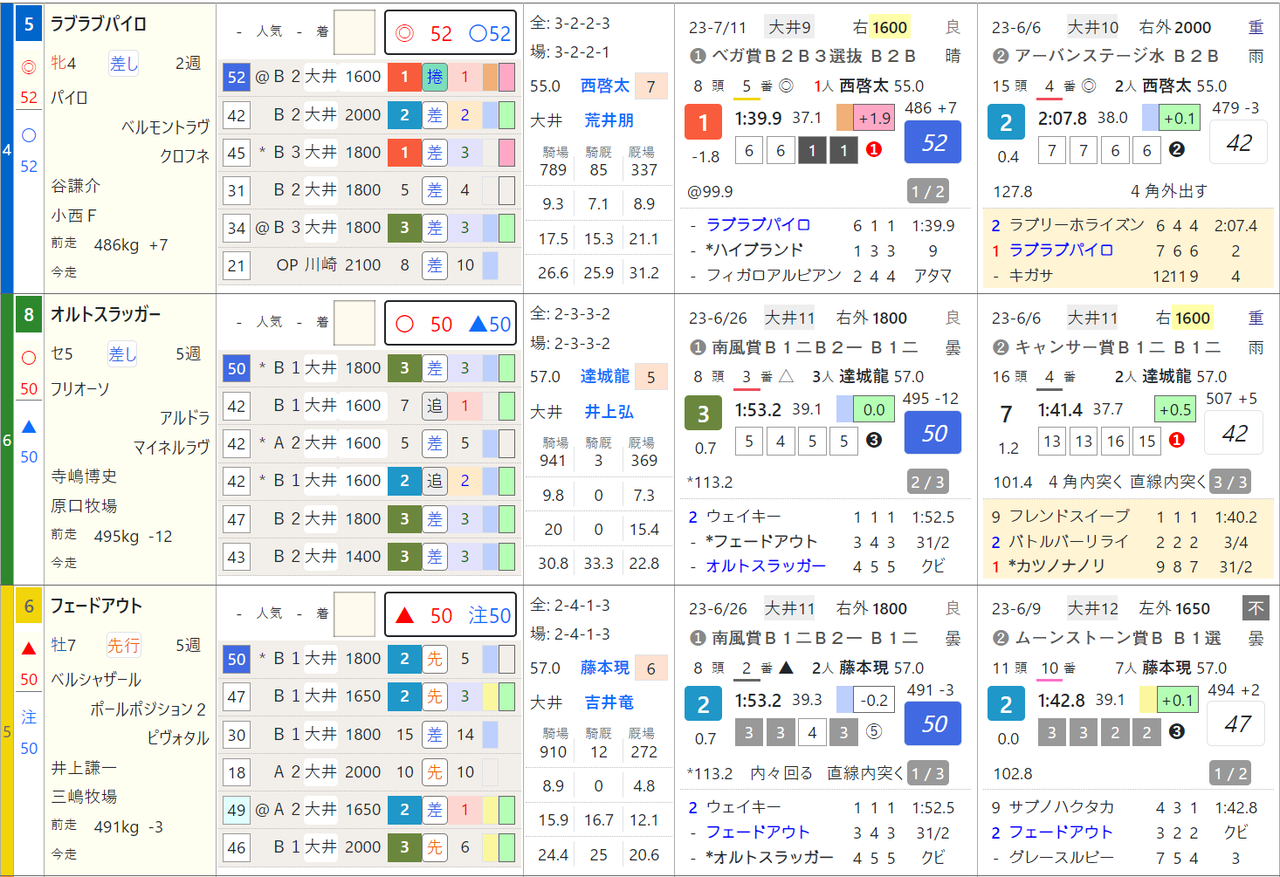Viewport: 1280px width, 877px height.
Task: Click the sire name クロフネ
Action: coord(184,156)
